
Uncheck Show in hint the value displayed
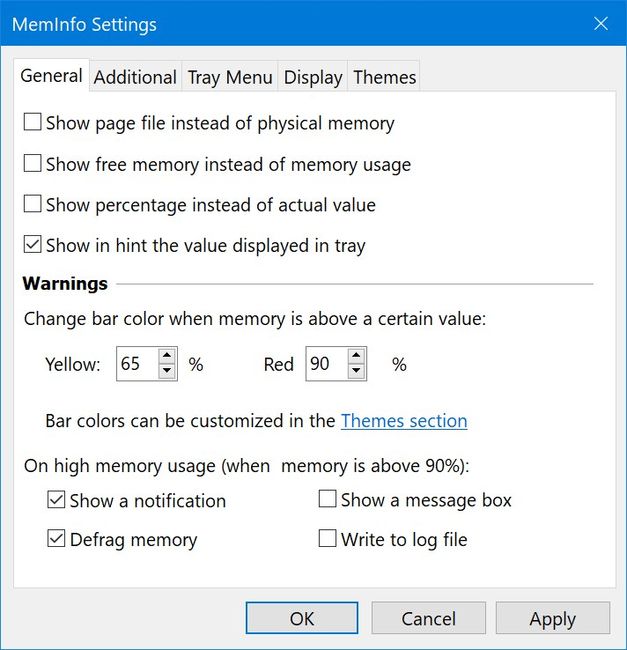point(33,245)
